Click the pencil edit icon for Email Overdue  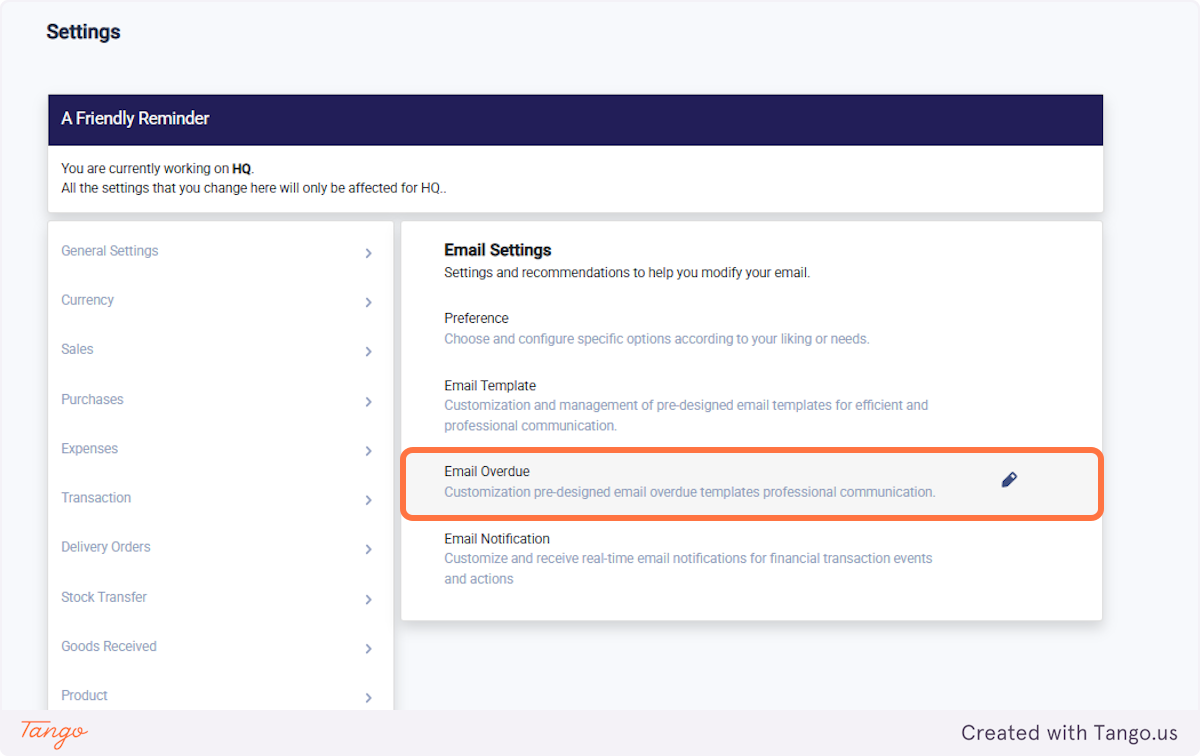pyautogui.click(x=1009, y=480)
